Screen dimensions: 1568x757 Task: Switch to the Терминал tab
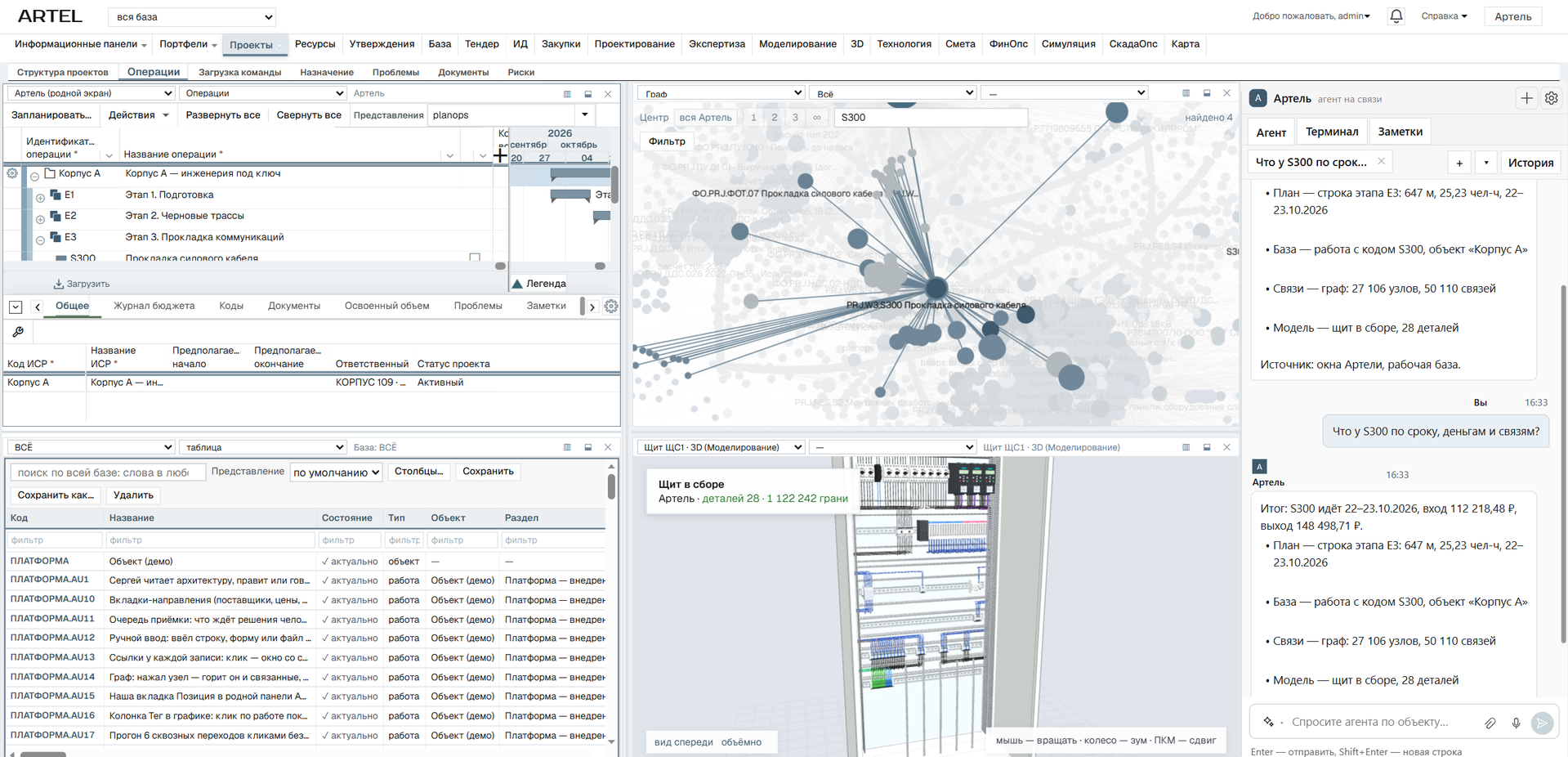[1332, 132]
